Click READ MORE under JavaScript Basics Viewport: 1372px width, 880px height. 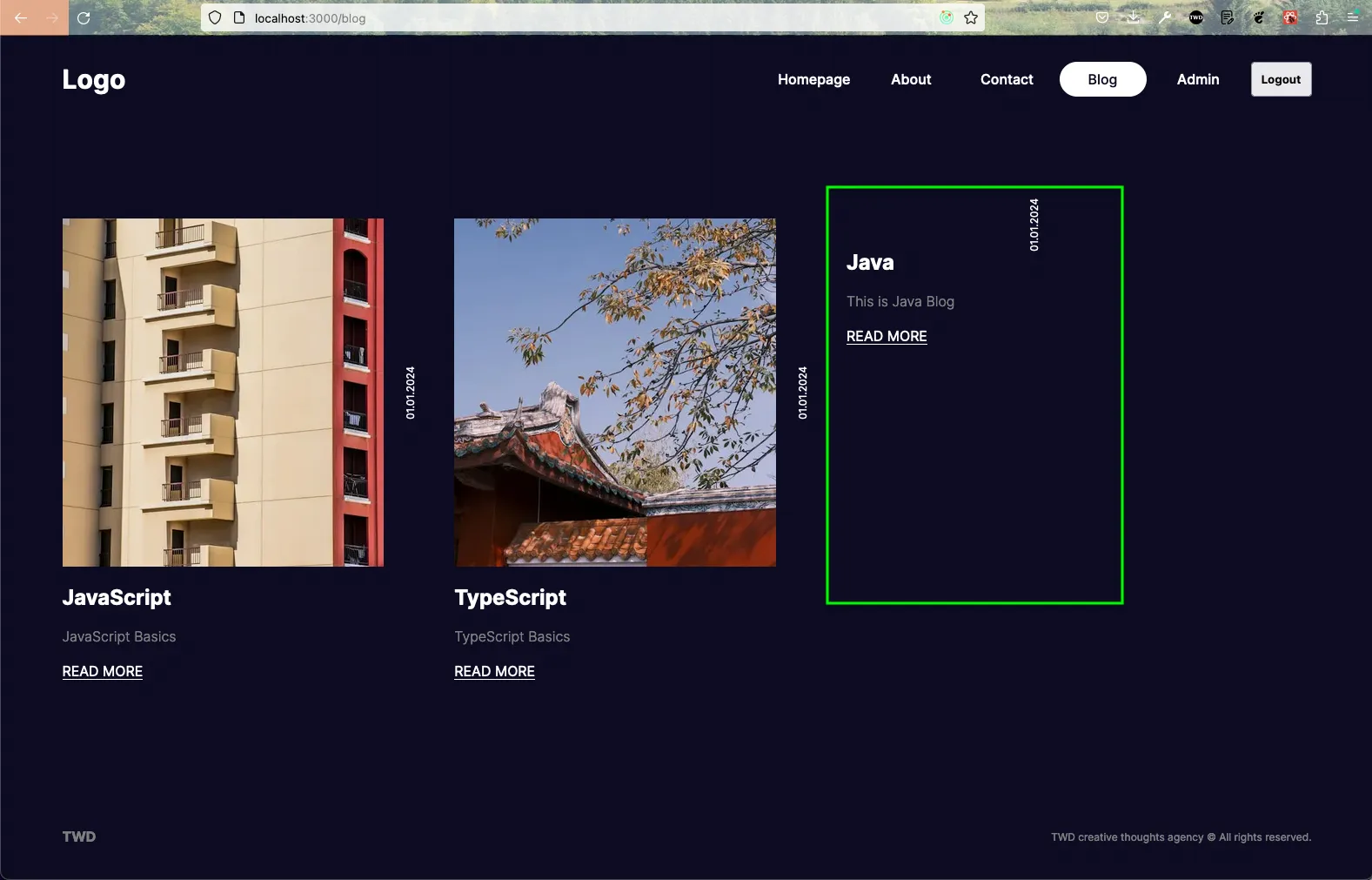(103, 671)
